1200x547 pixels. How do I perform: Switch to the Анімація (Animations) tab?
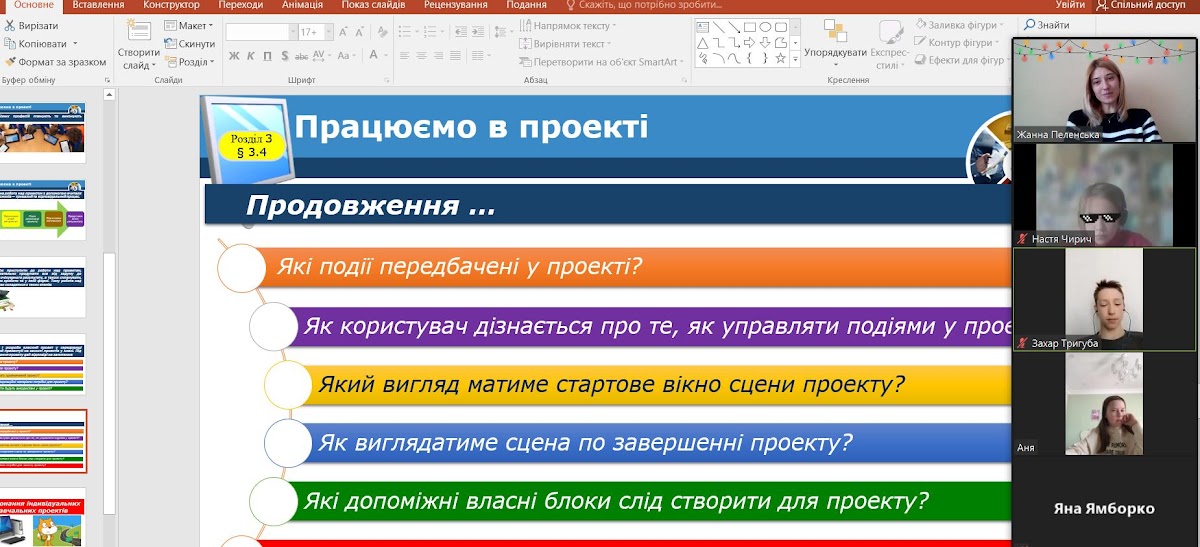[302, 5]
